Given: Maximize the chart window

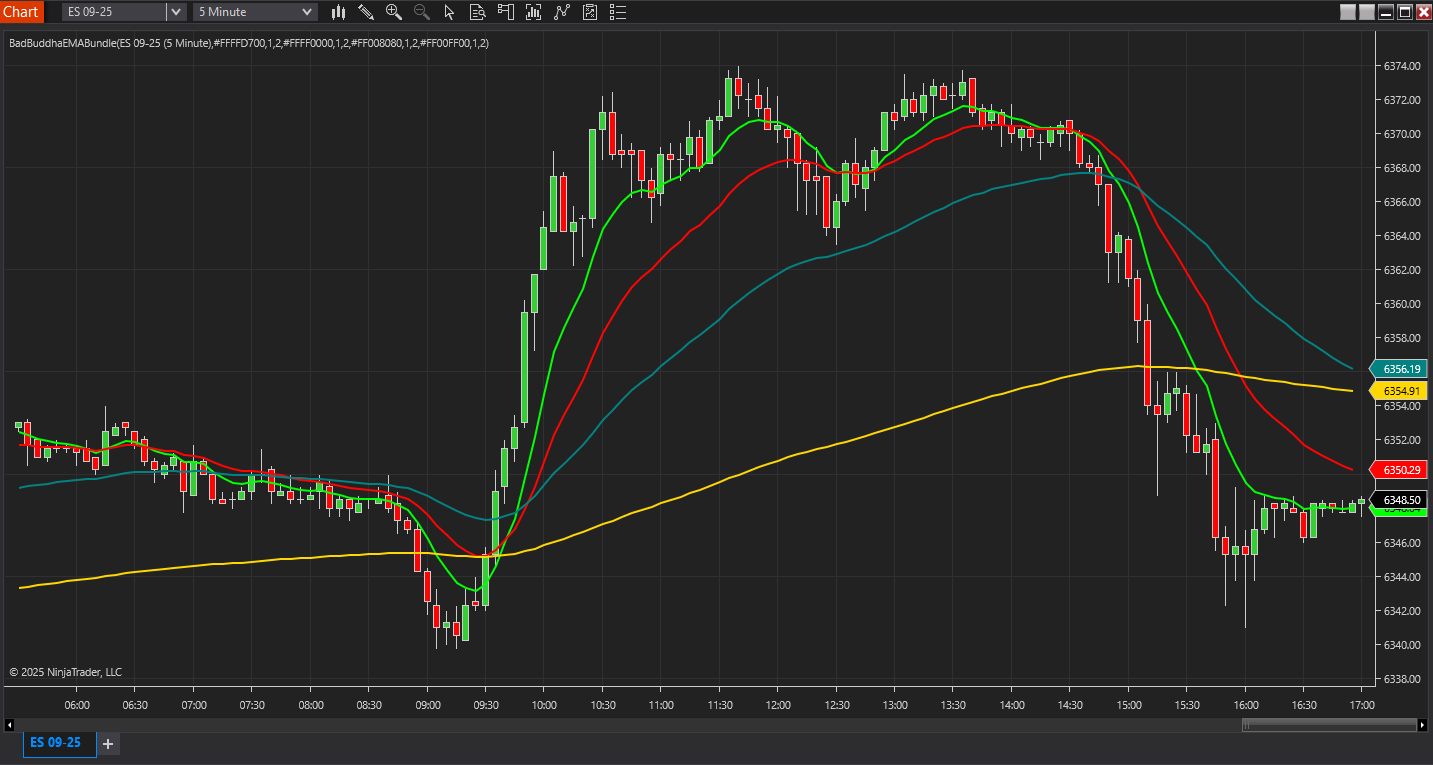Looking at the screenshot, I should 1404,12.
